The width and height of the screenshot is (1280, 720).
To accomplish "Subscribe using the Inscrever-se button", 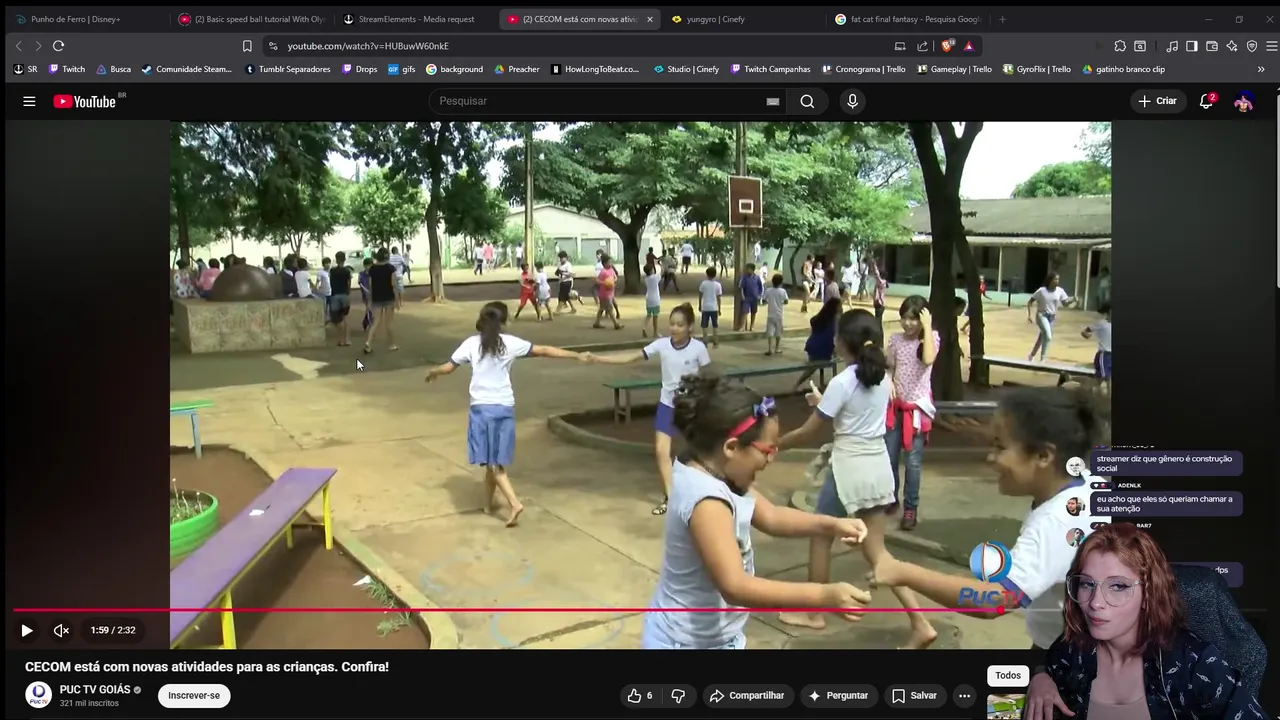I will [x=194, y=695].
